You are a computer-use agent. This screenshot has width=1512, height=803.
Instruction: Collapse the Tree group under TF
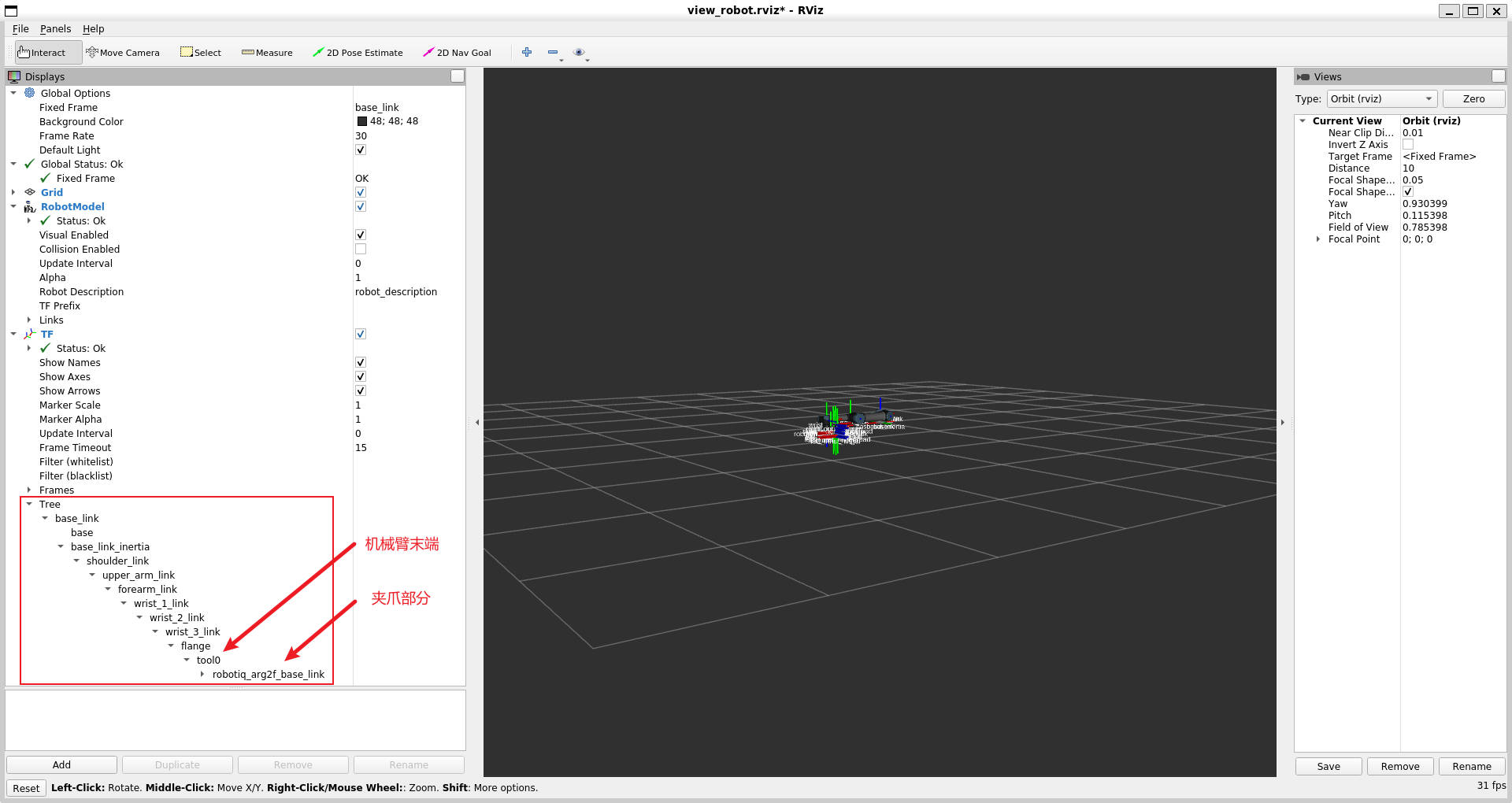point(29,504)
